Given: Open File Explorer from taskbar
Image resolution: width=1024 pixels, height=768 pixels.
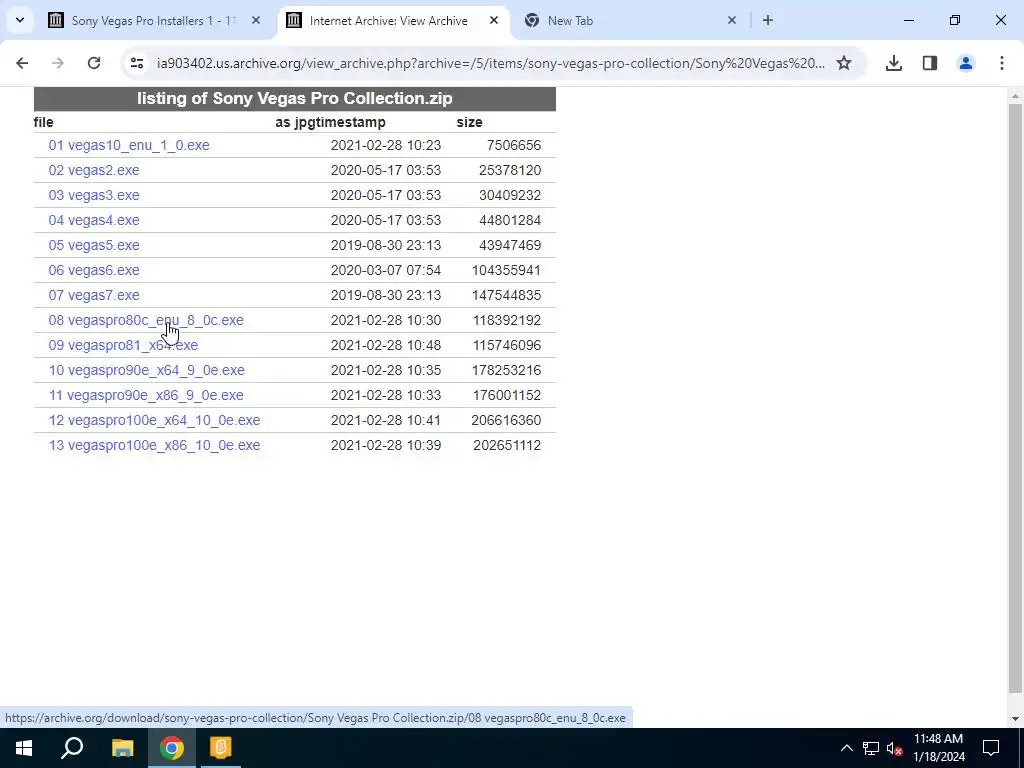Looking at the screenshot, I should [x=122, y=748].
